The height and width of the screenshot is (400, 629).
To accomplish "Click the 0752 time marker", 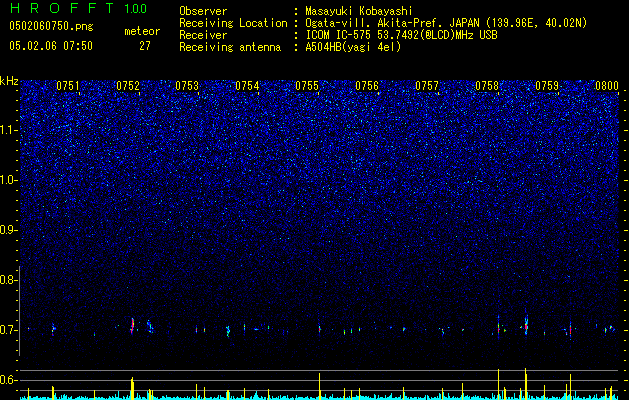I will pyautogui.click(x=128, y=86).
